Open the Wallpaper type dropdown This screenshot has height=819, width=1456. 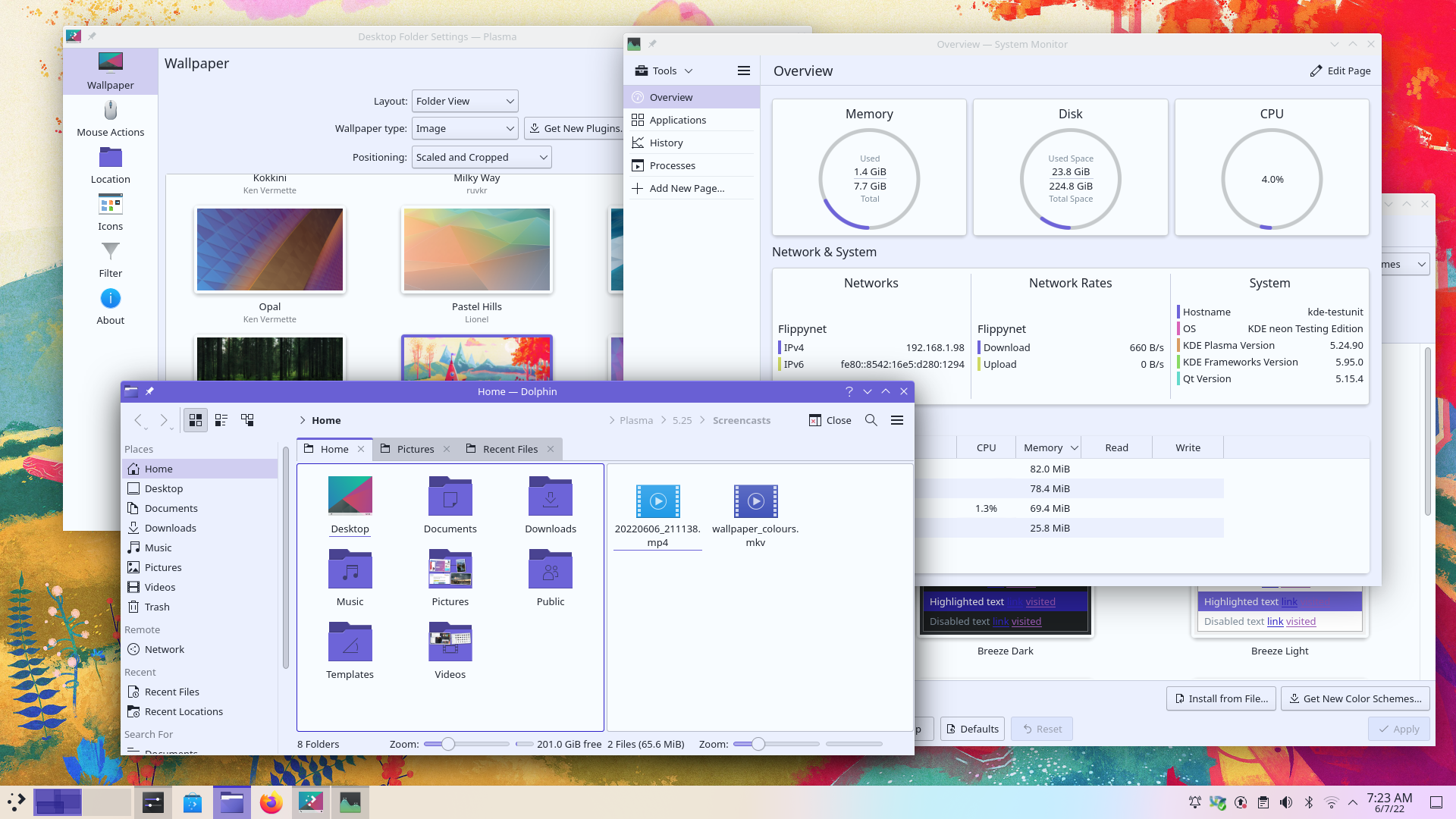465,128
